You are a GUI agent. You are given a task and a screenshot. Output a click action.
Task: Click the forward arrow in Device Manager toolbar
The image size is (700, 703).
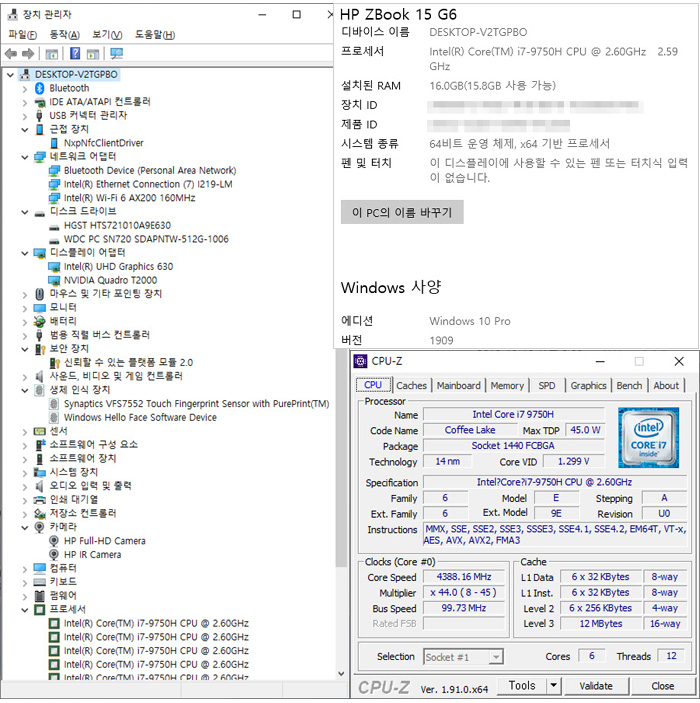(28, 54)
